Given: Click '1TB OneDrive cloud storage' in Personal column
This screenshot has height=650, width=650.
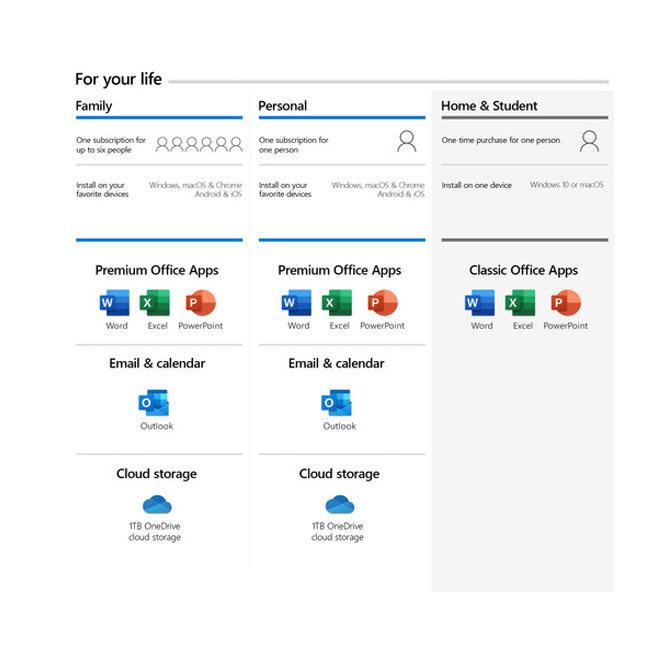Looking at the screenshot, I should click(337, 531).
